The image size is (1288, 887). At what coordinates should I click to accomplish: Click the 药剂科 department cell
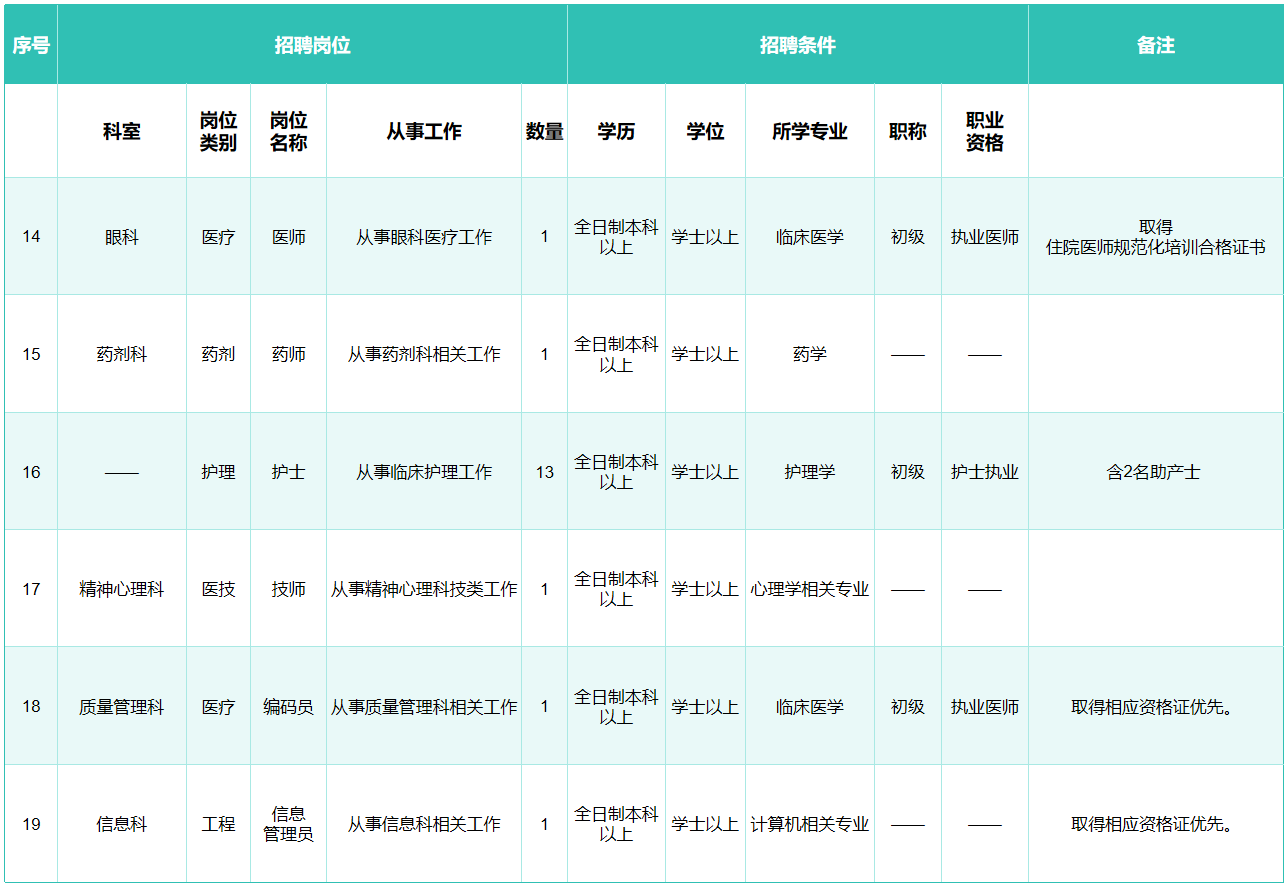[122, 354]
